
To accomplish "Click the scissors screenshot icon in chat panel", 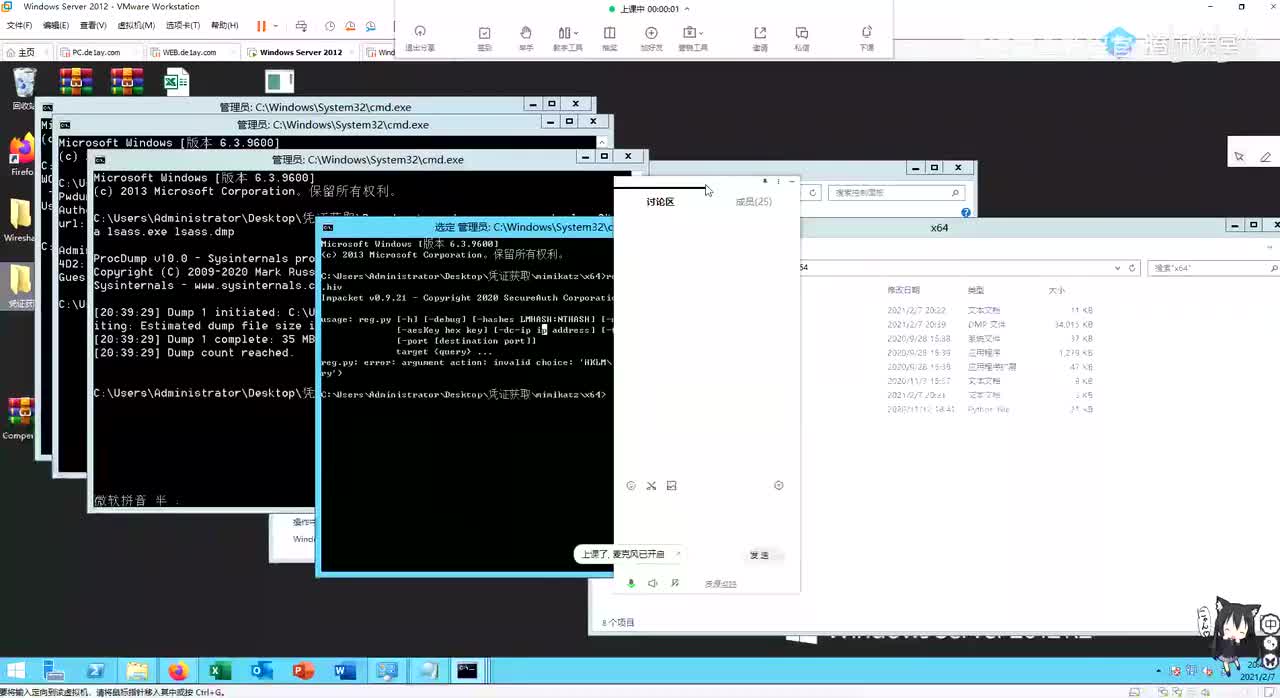I will [651, 486].
